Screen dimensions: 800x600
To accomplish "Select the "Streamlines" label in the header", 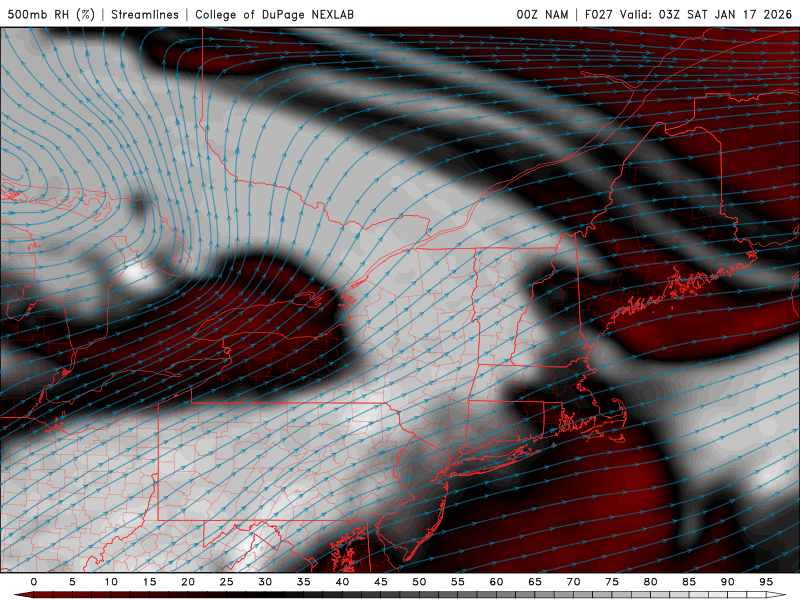I will [x=145, y=14].
